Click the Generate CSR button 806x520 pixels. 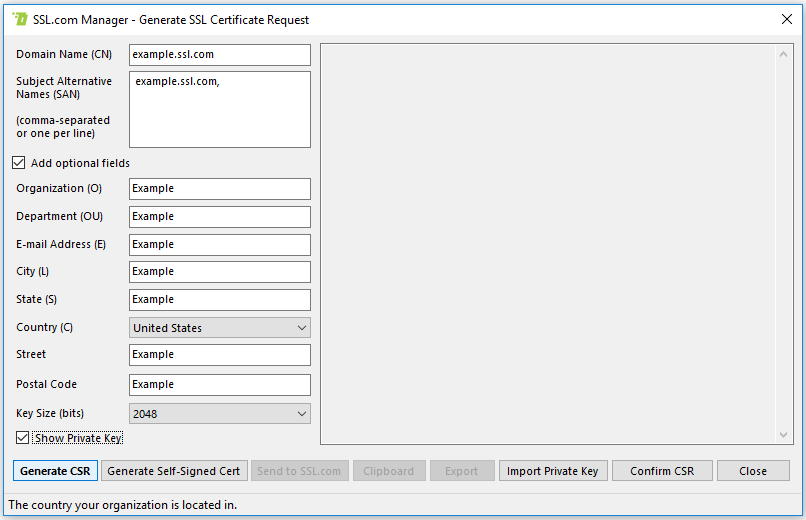pos(55,471)
